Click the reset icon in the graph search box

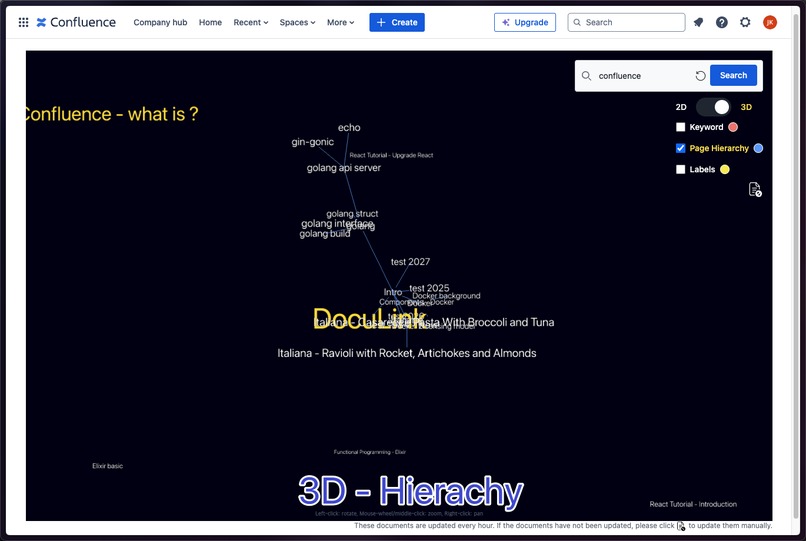click(700, 76)
